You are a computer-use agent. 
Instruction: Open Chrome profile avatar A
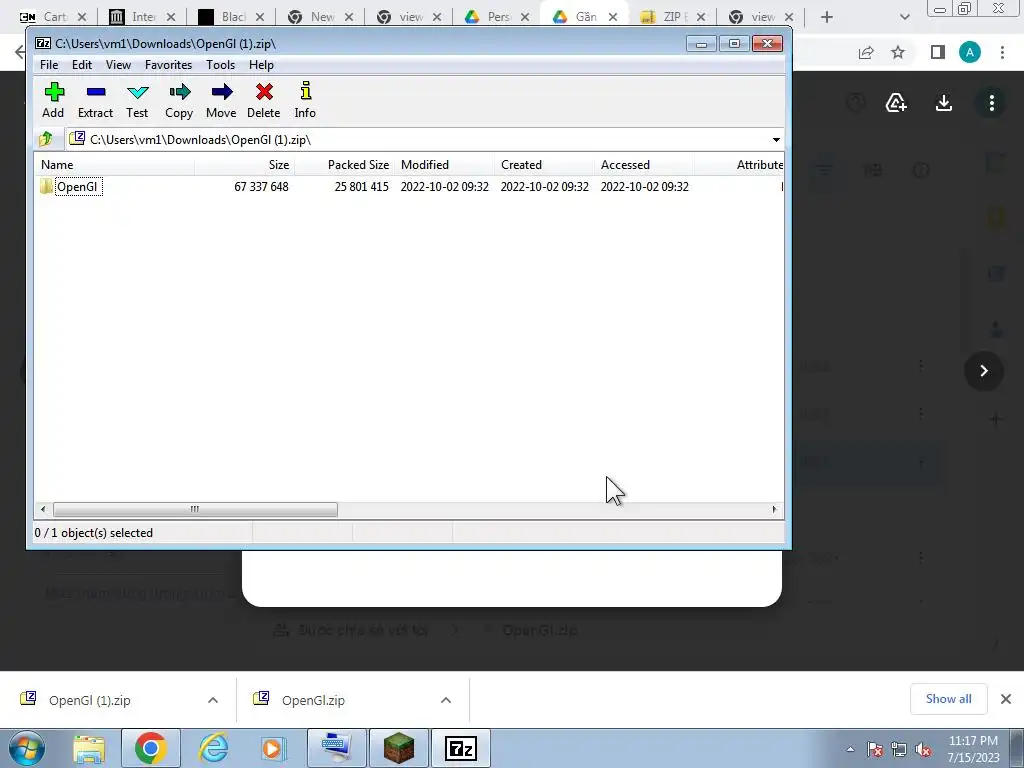[x=970, y=52]
